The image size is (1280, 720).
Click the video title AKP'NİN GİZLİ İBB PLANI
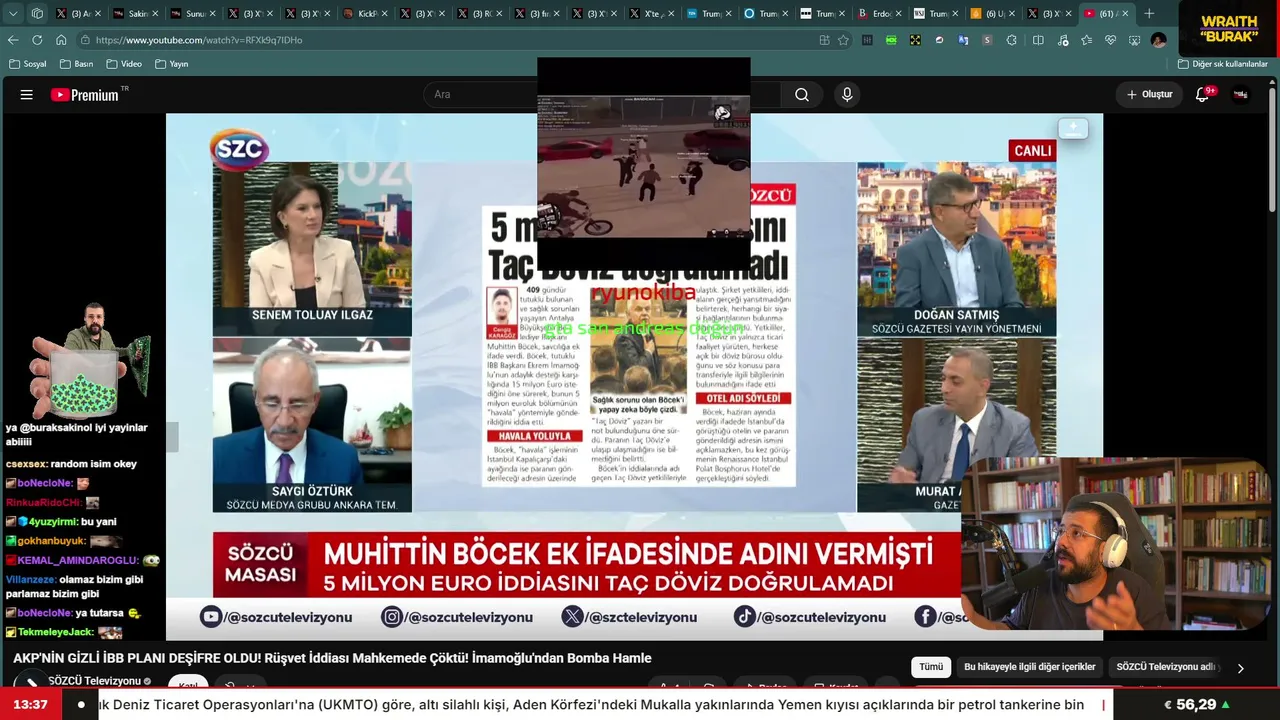point(332,658)
